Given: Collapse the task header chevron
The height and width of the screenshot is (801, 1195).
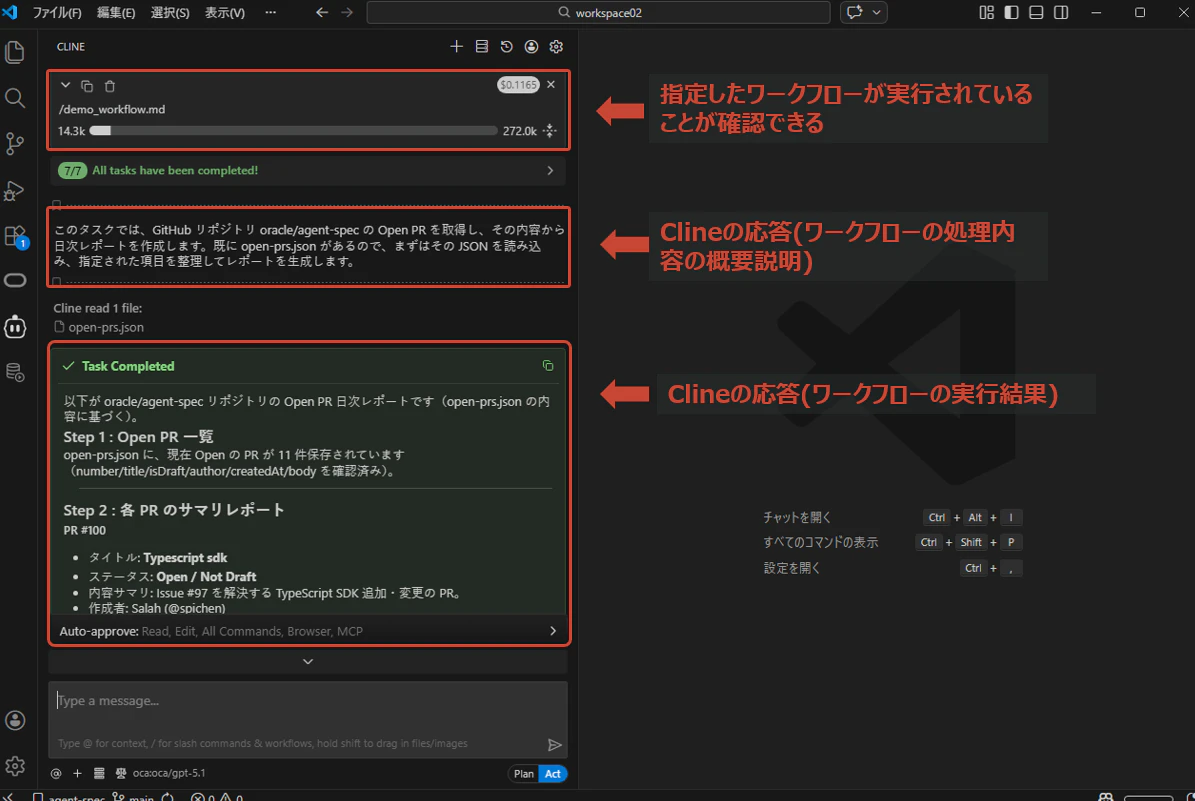Looking at the screenshot, I should [x=66, y=85].
